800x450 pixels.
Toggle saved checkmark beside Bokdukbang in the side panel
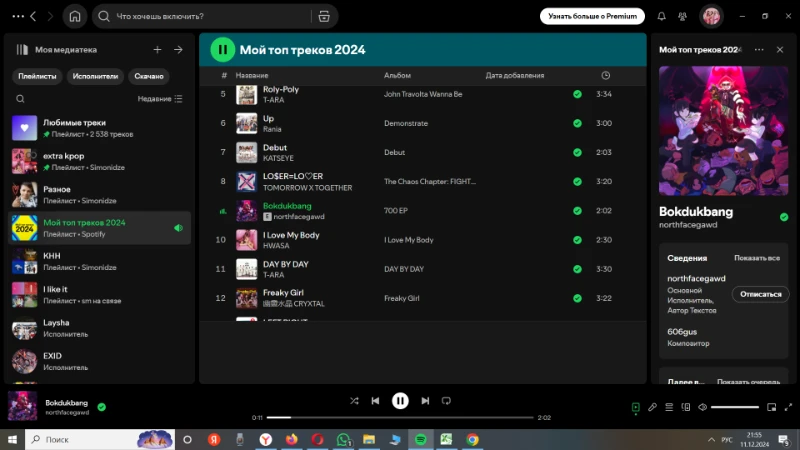(x=784, y=217)
